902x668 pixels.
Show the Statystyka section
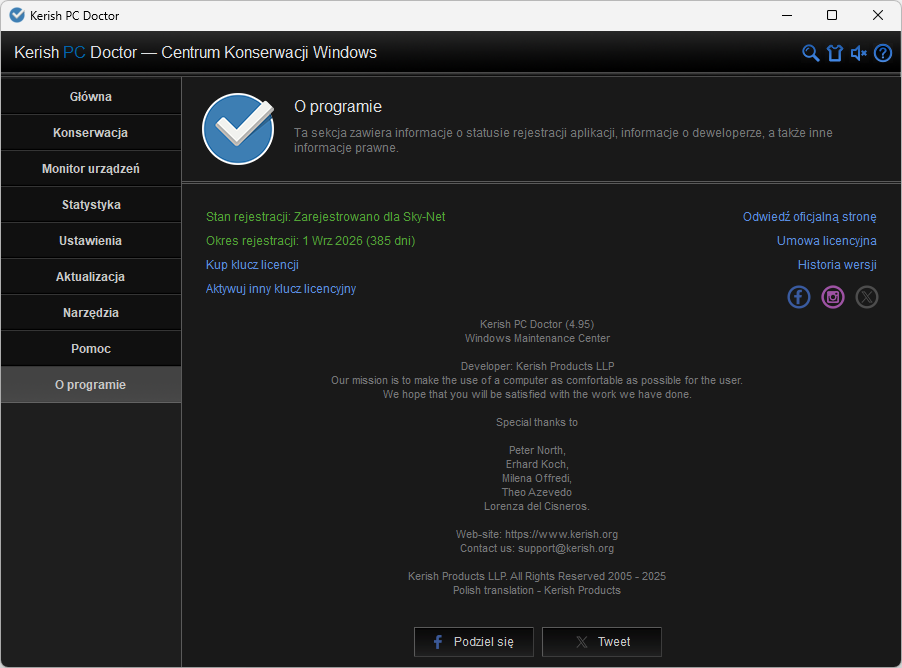[91, 205]
